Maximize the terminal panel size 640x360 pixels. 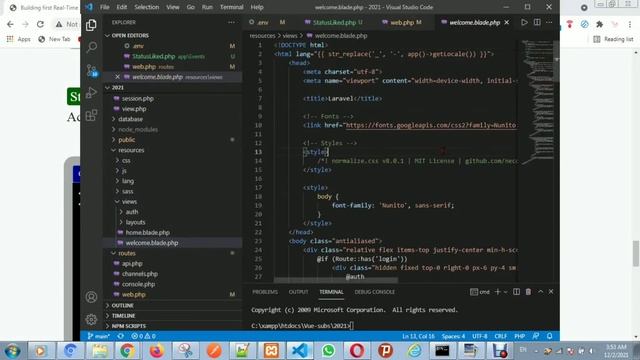tap(540, 292)
